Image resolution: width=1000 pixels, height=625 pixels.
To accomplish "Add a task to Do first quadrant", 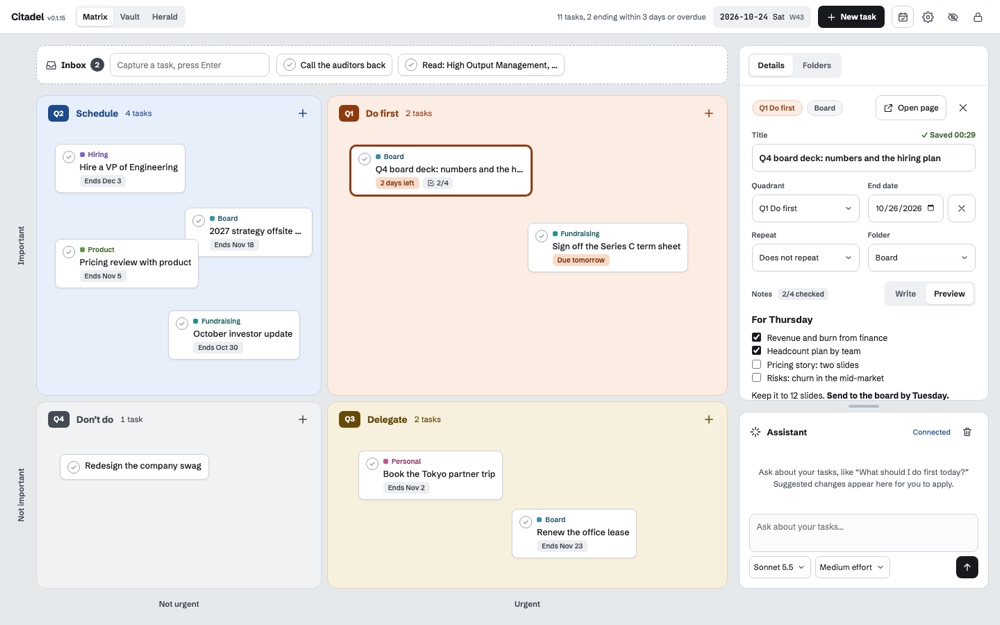I will [709, 114].
